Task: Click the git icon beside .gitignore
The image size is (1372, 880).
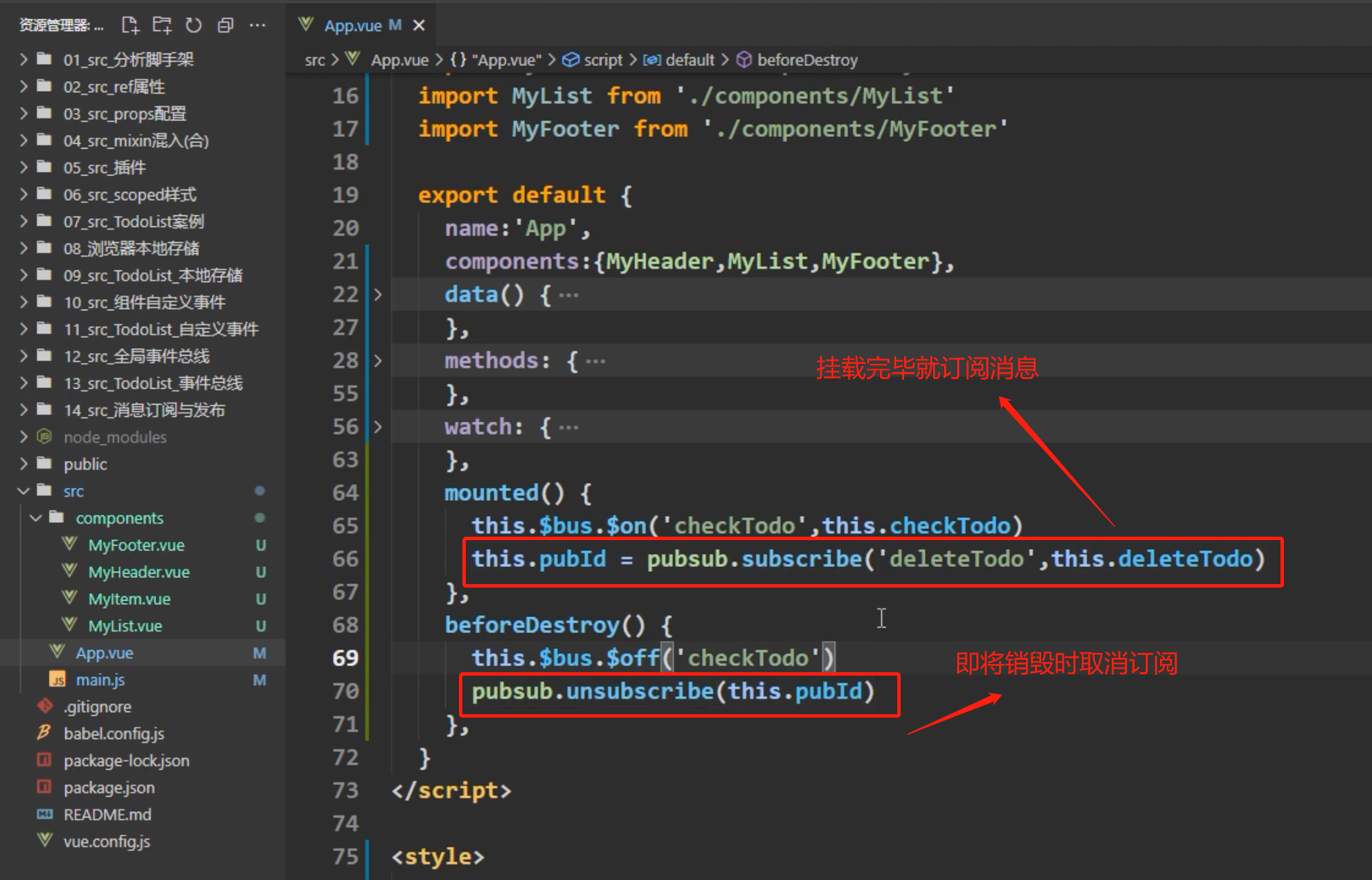Action: point(45,706)
